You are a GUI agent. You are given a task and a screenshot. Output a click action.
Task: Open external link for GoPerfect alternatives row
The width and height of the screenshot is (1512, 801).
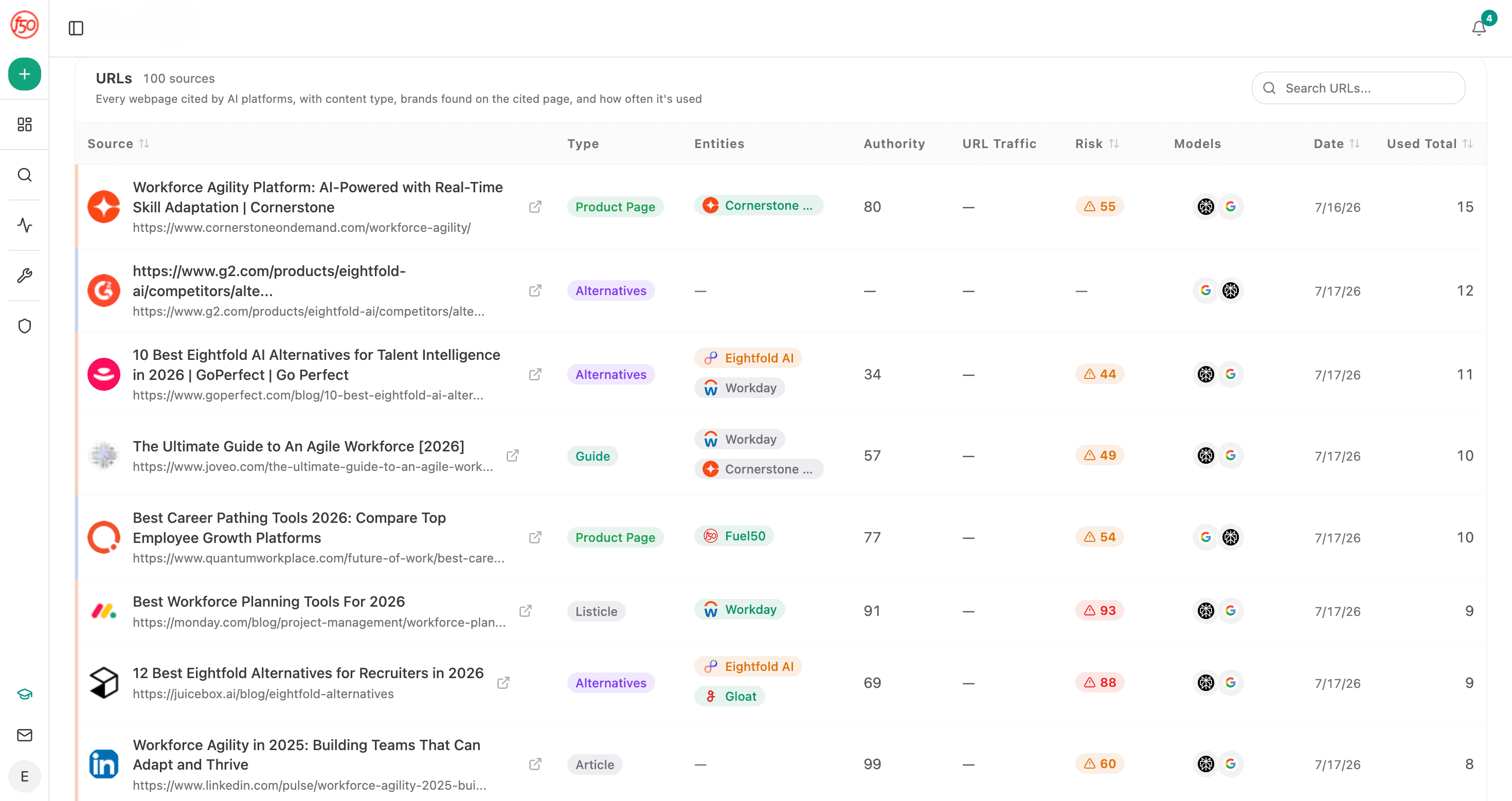click(535, 374)
